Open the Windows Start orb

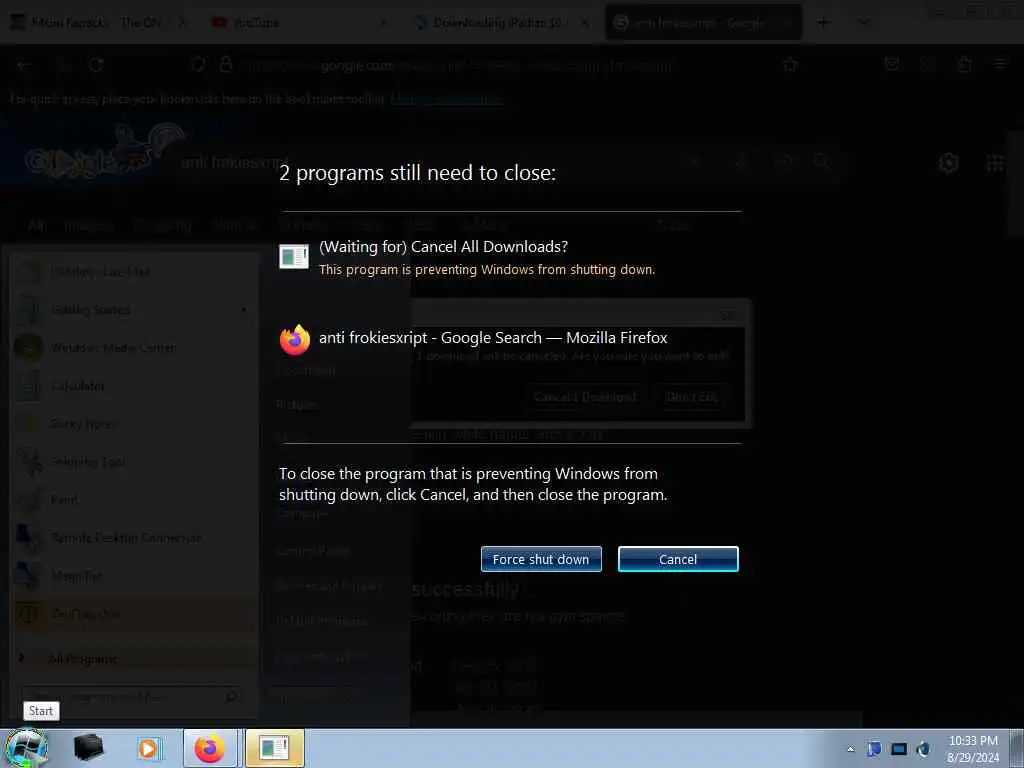coord(26,748)
